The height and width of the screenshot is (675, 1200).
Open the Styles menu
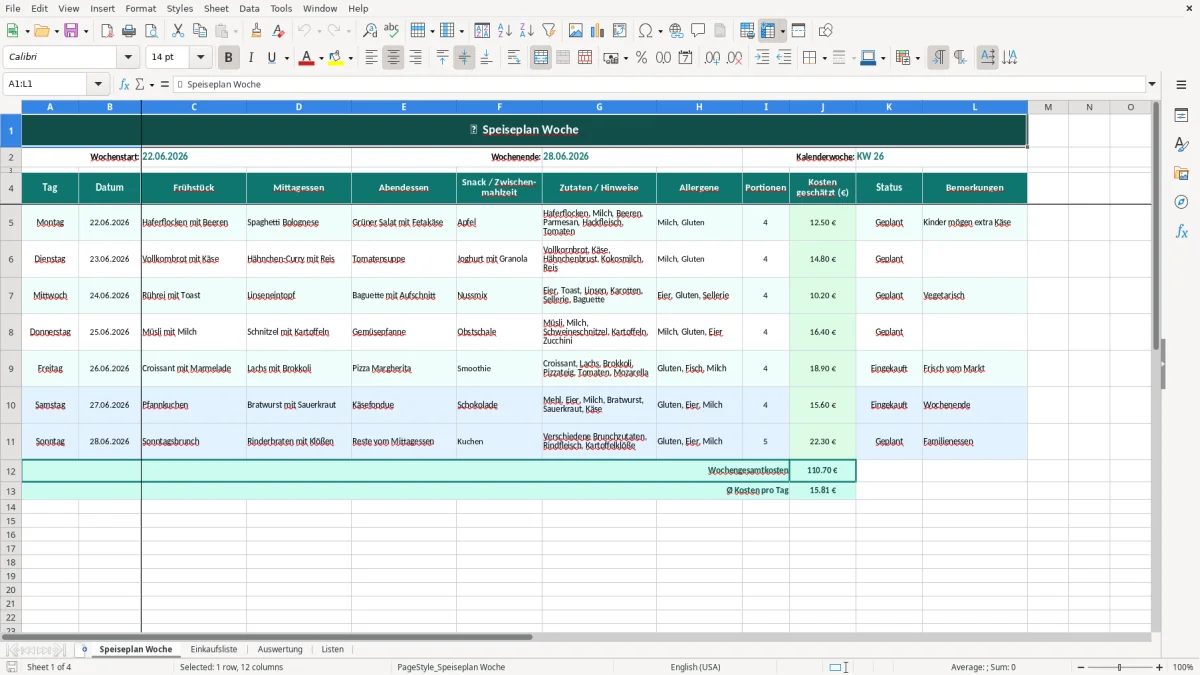click(x=180, y=8)
